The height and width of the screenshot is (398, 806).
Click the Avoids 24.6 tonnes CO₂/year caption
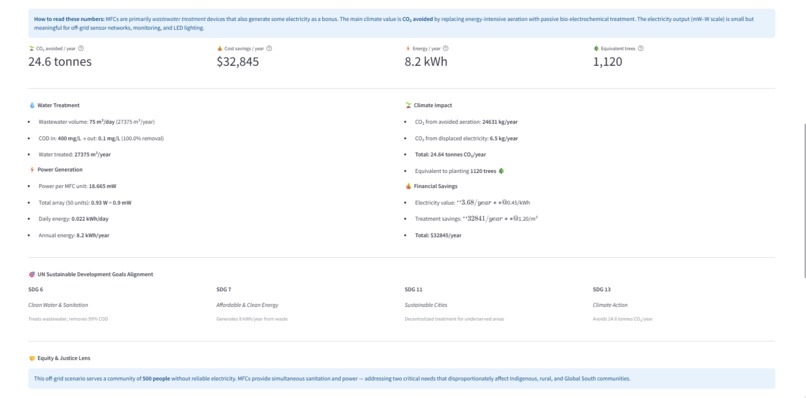point(622,319)
